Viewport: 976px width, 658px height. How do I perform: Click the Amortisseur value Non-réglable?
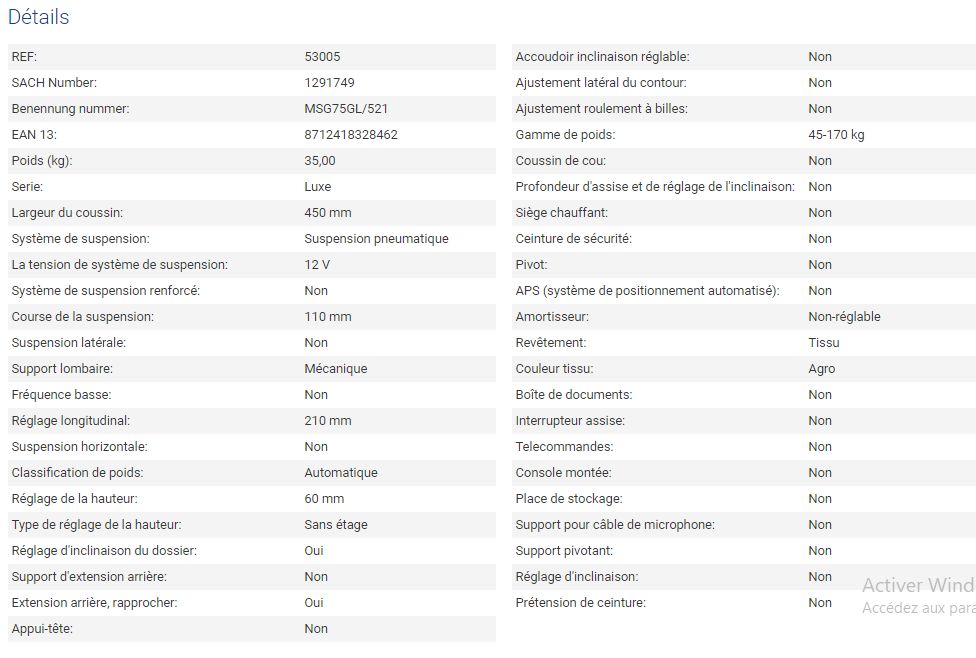coord(844,317)
